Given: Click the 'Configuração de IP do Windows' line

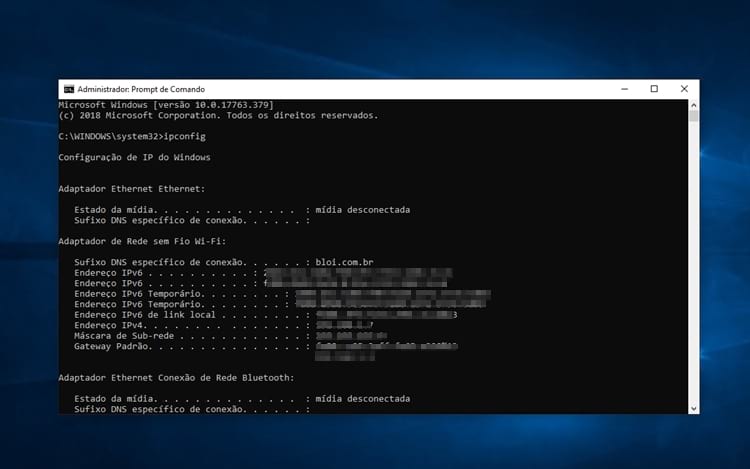Looking at the screenshot, I should [x=135, y=157].
